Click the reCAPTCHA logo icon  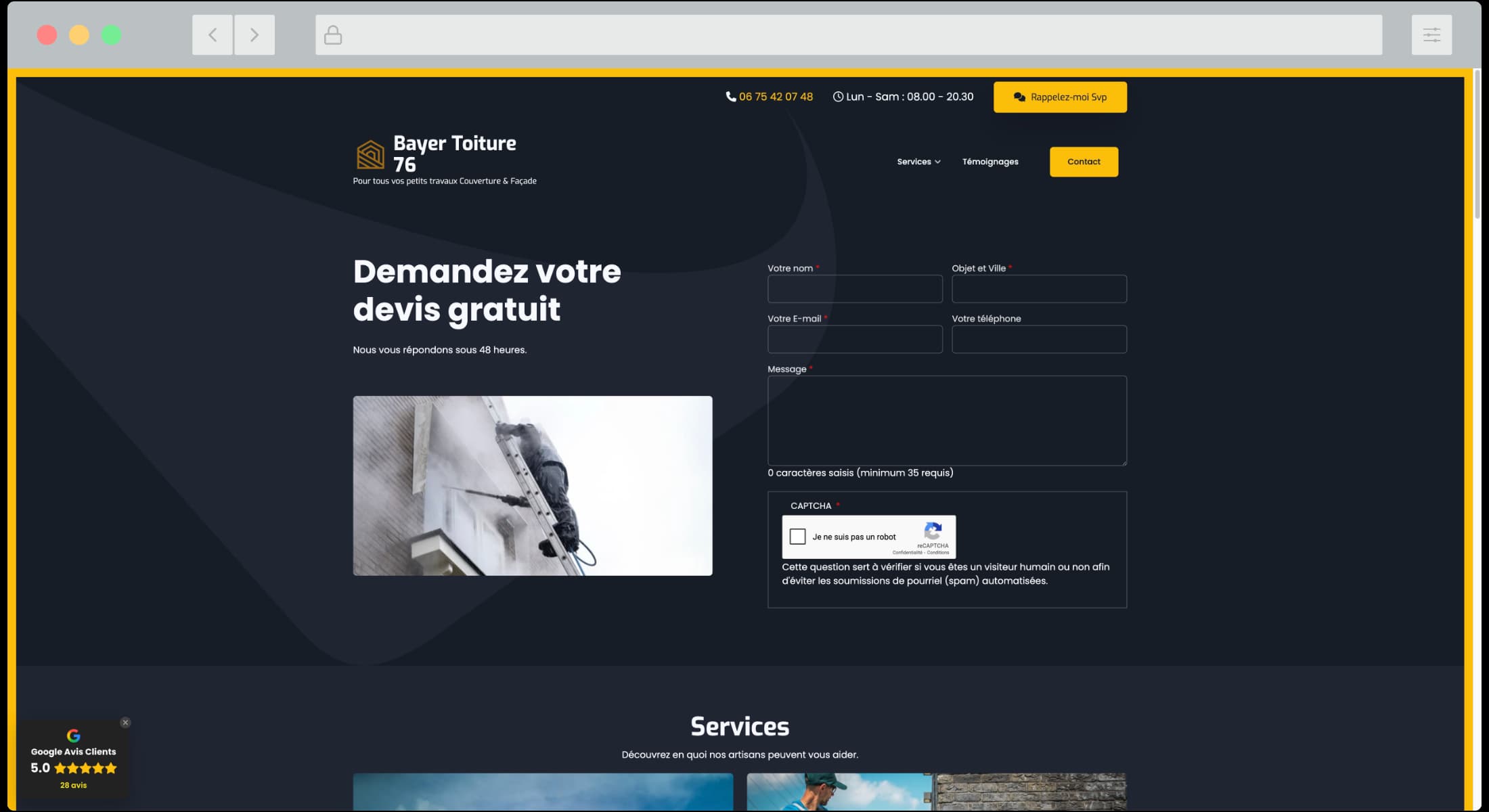(x=933, y=531)
